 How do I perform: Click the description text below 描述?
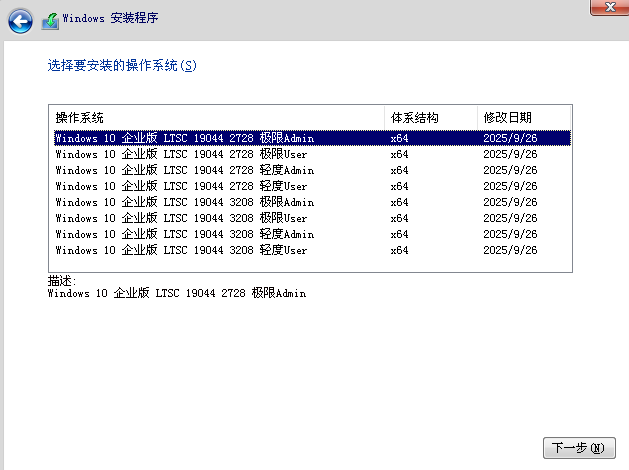[177, 294]
